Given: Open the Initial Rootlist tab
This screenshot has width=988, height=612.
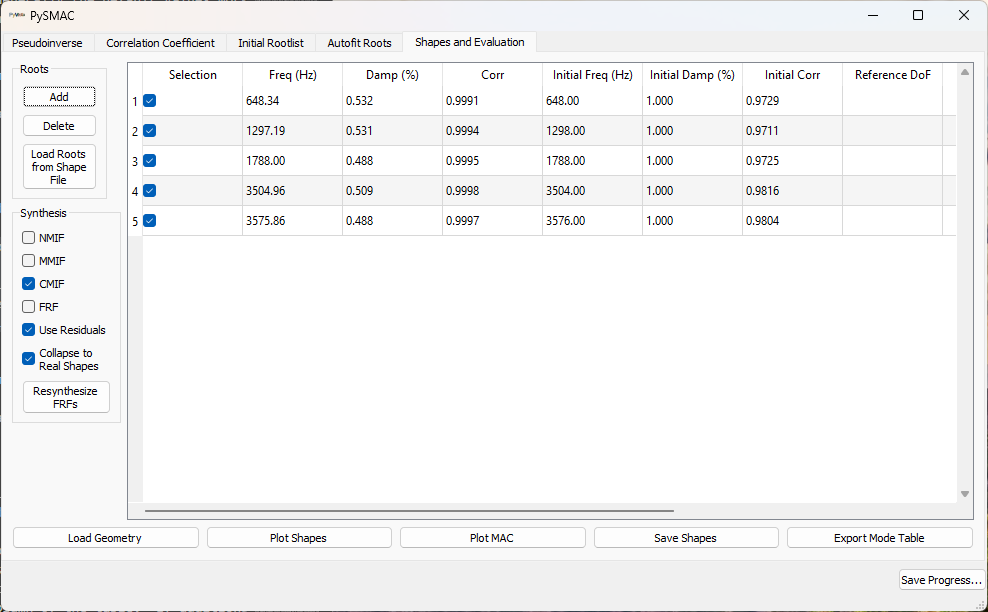Looking at the screenshot, I should [x=270, y=42].
